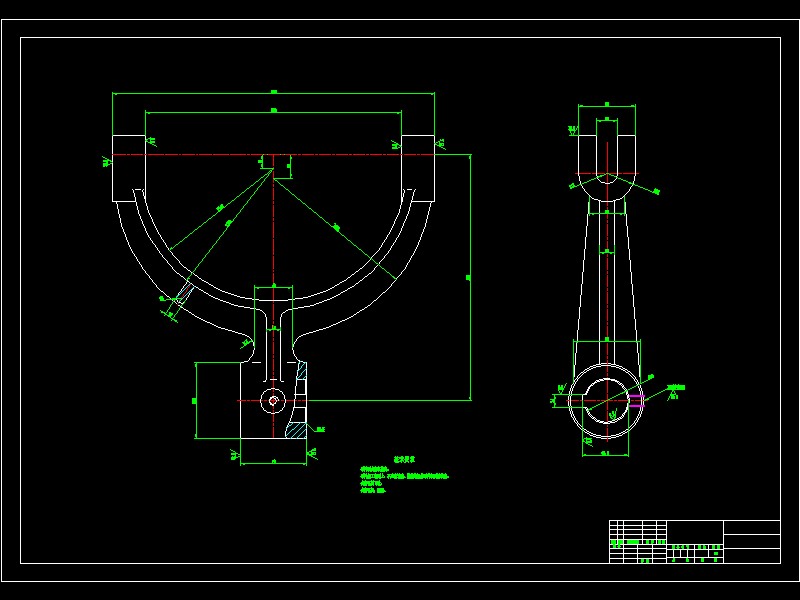Select the right fork prong rectangle
This screenshot has width=800, height=600.
click(x=418, y=168)
